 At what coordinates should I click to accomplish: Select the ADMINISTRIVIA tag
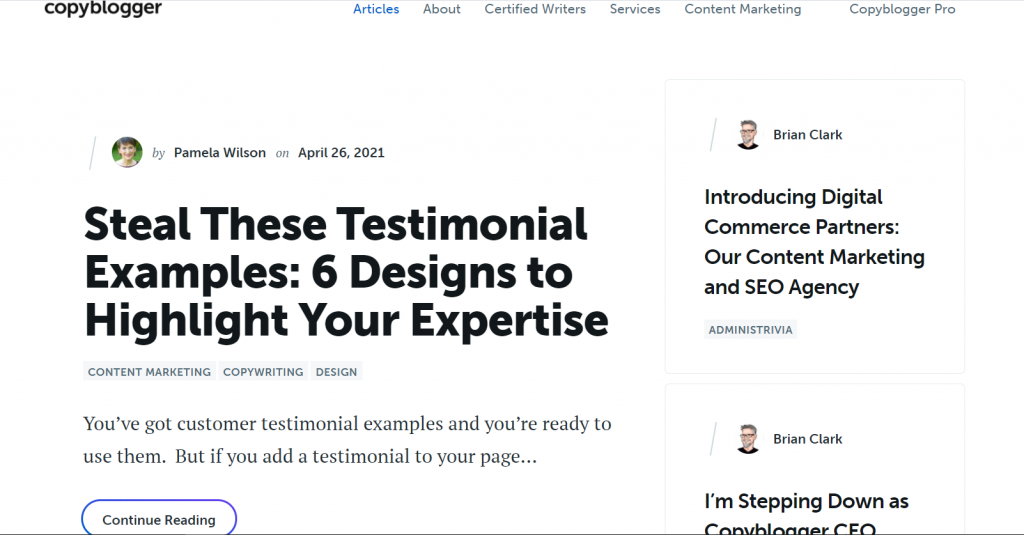(x=750, y=330)
